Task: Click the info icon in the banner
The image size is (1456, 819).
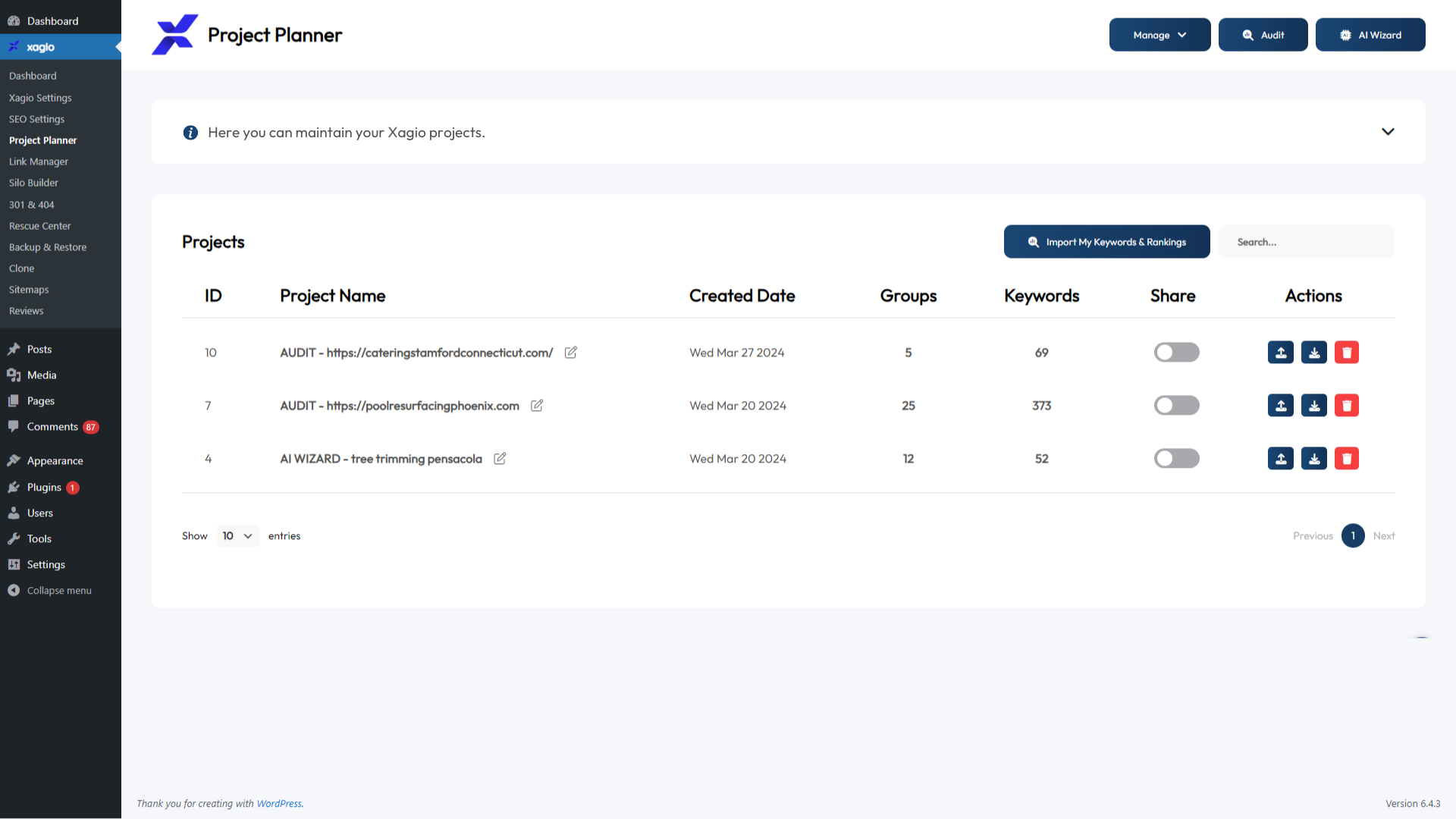Action: point(190,132)
